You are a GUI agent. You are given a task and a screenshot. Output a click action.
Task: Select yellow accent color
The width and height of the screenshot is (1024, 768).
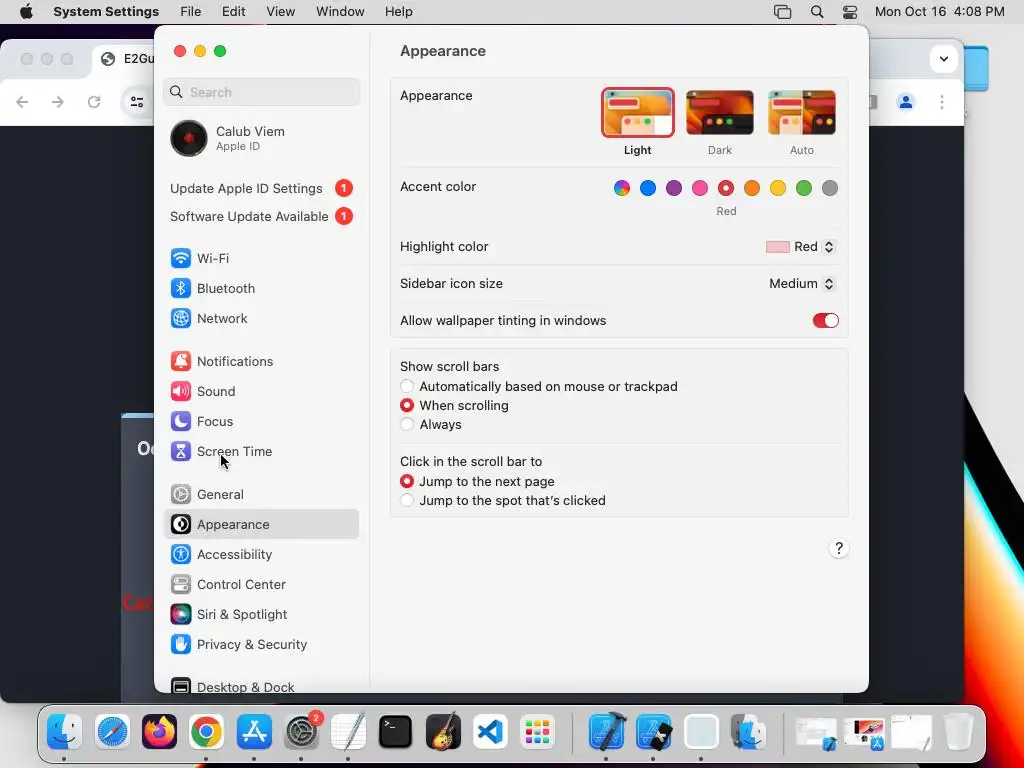pos(778,188)
